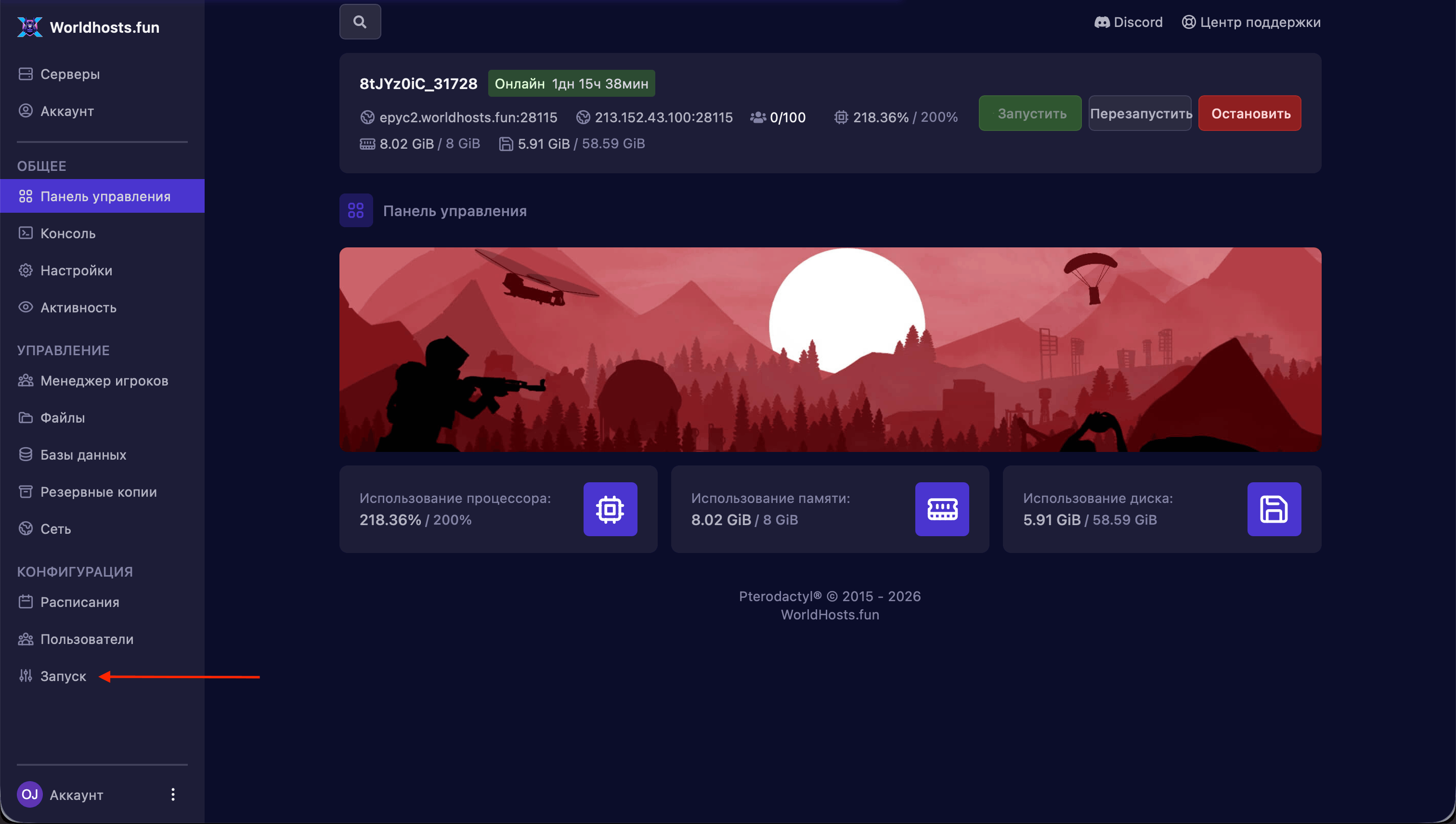Click the Файлы folder icon
The height and width of the screenshot is (824, 1456).
coord(26,418)
